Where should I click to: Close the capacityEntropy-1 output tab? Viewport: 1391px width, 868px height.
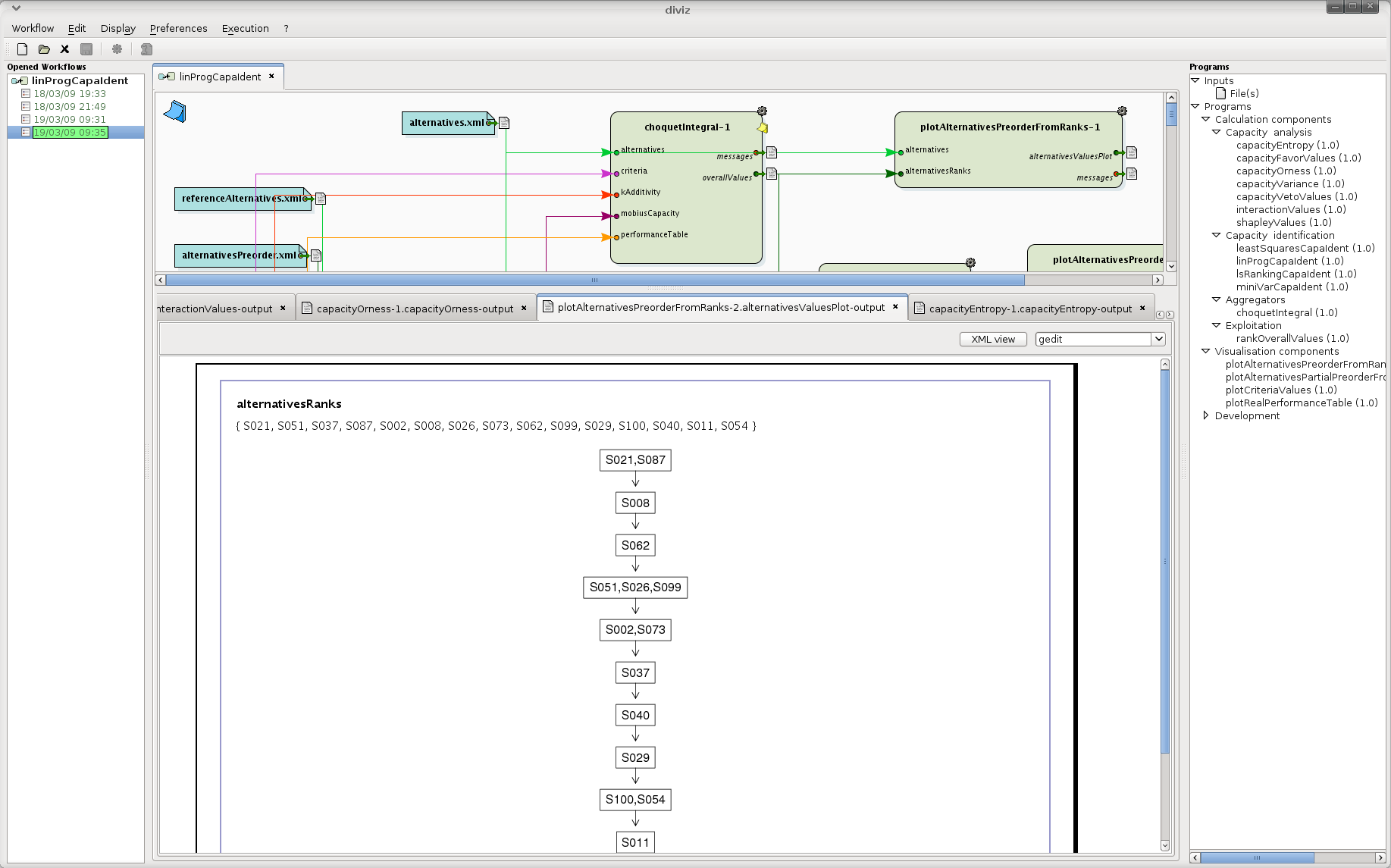tap(1142, 308)
